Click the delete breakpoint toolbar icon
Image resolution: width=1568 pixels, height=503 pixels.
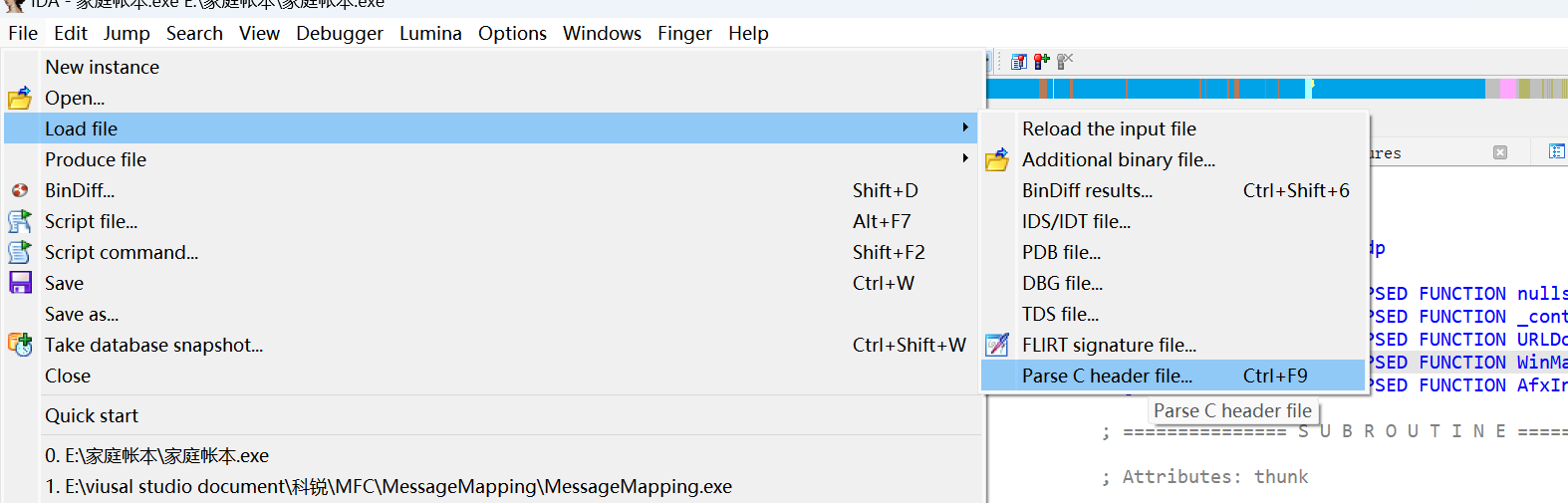1065,62
